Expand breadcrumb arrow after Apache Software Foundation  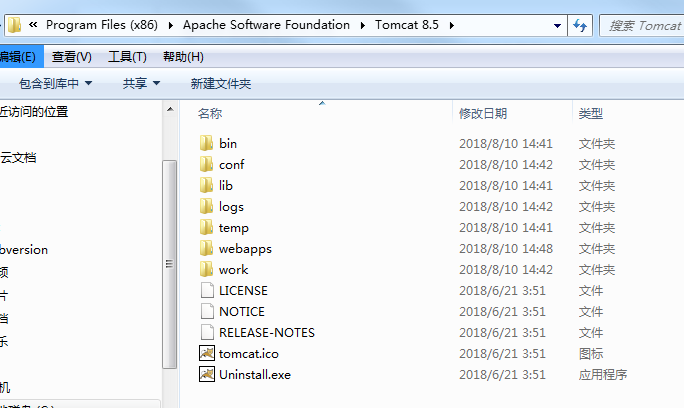[x=363, y=25]
